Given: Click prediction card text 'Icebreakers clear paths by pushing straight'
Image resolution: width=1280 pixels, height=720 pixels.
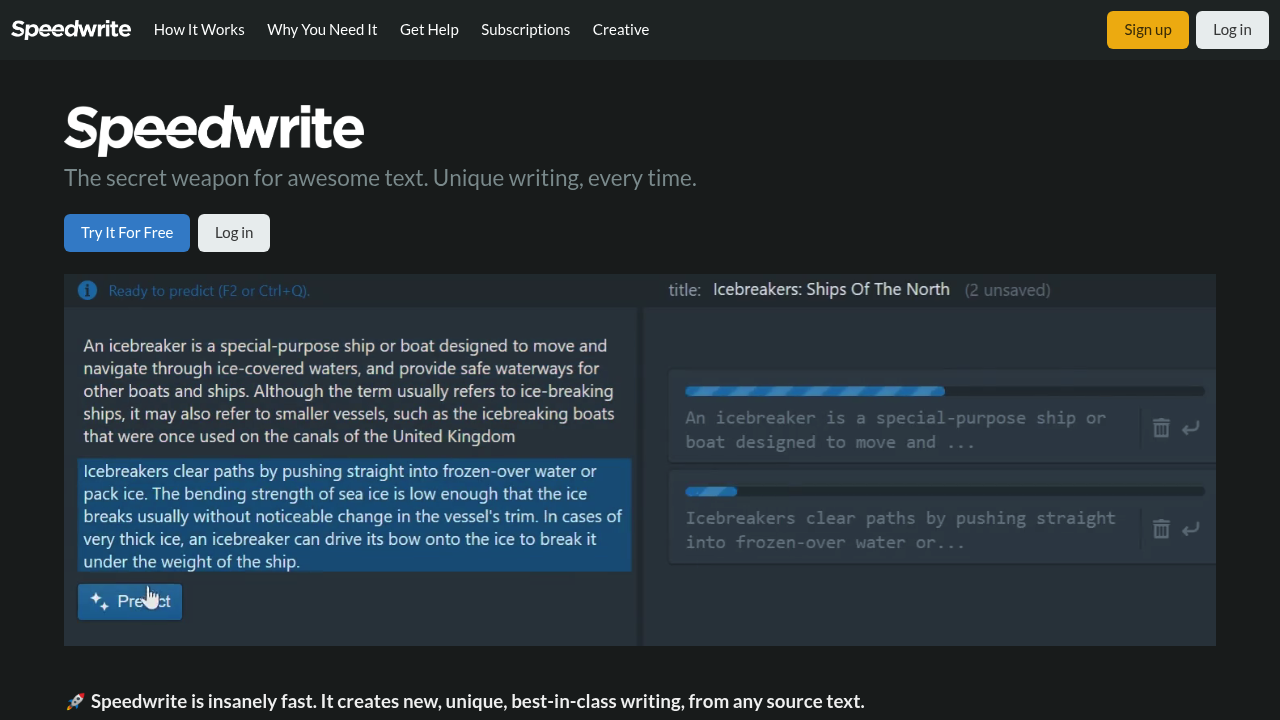Looking at the screenshot, I should pyautogui.click(x=900, y=530).
